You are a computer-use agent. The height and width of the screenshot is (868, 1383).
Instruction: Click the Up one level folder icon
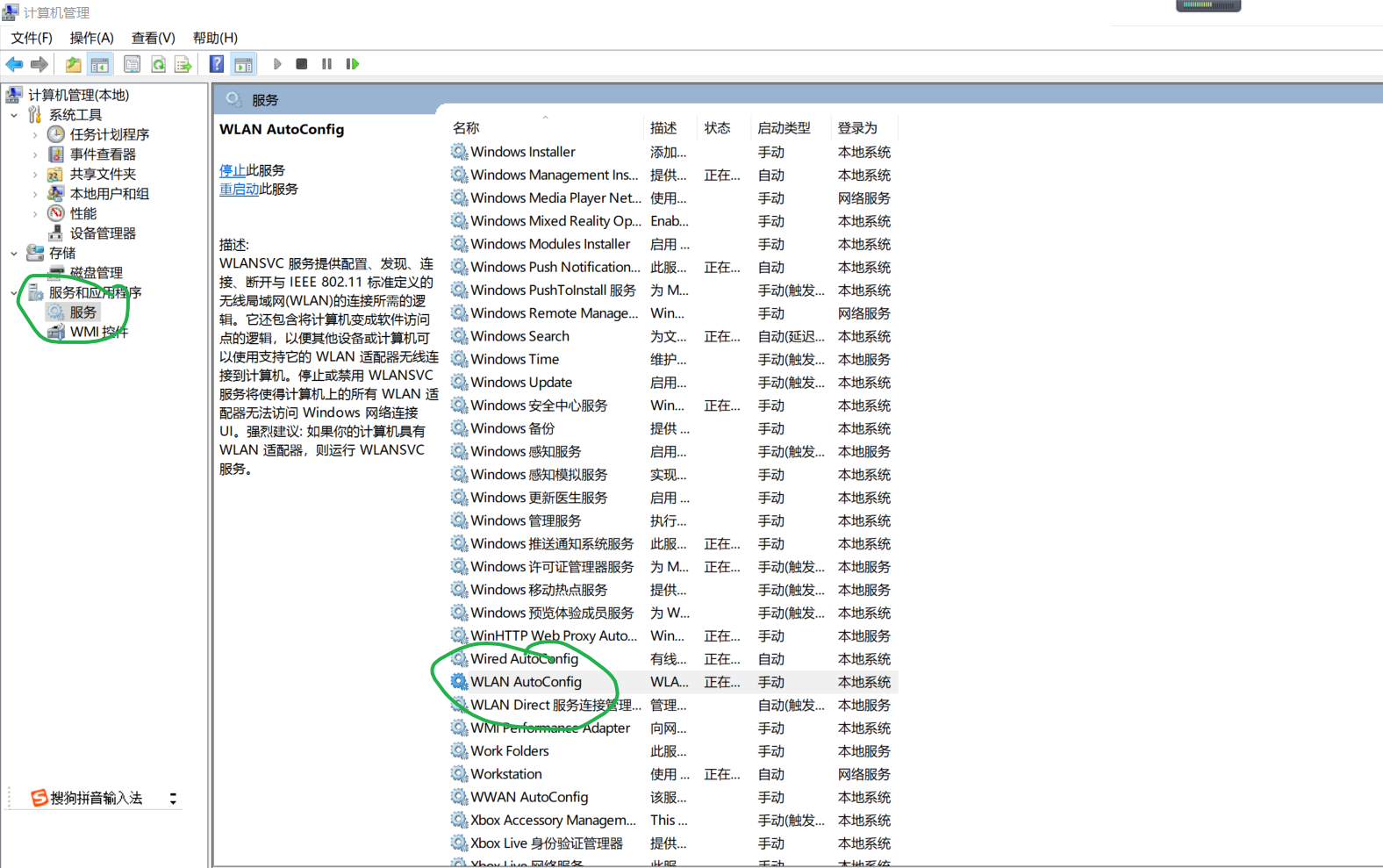(74, 64)
